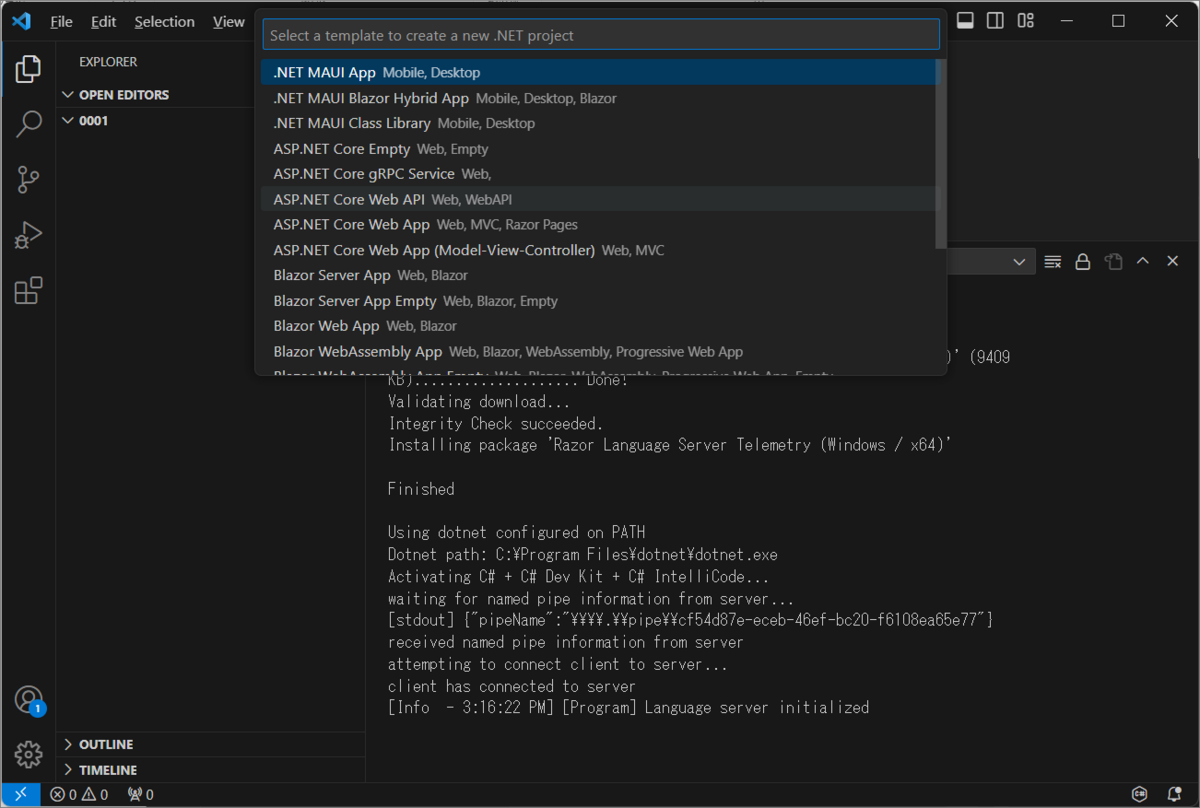Click the template list scrollbar

pyautogui.click(x=940, y=154)
